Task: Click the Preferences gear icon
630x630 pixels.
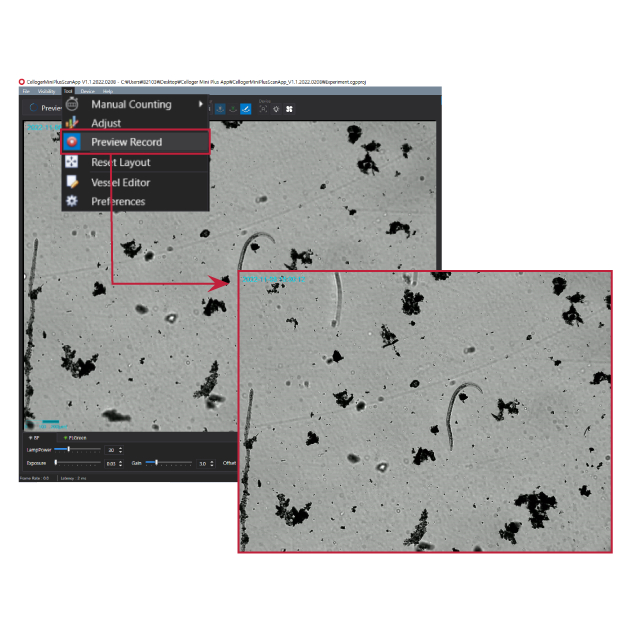Action: click(72, 201)
